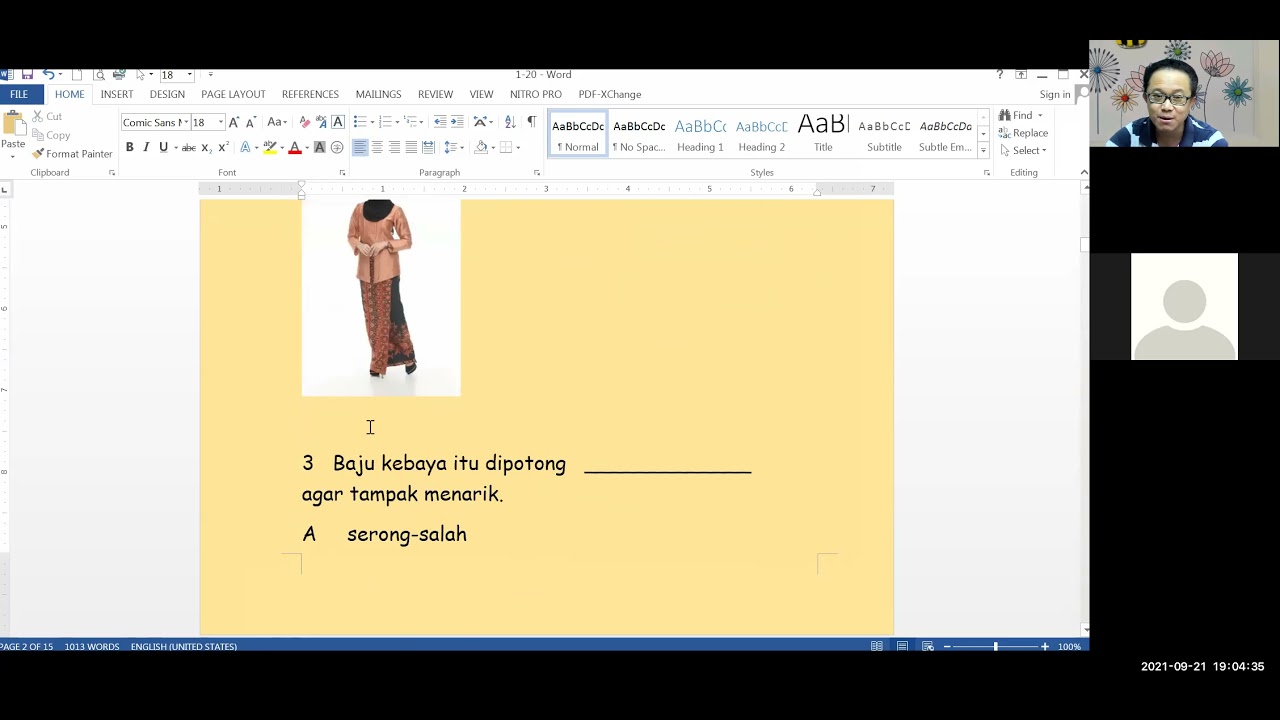Toggle align left paragraph button
Screen dimensions: 1280x720
360,148
